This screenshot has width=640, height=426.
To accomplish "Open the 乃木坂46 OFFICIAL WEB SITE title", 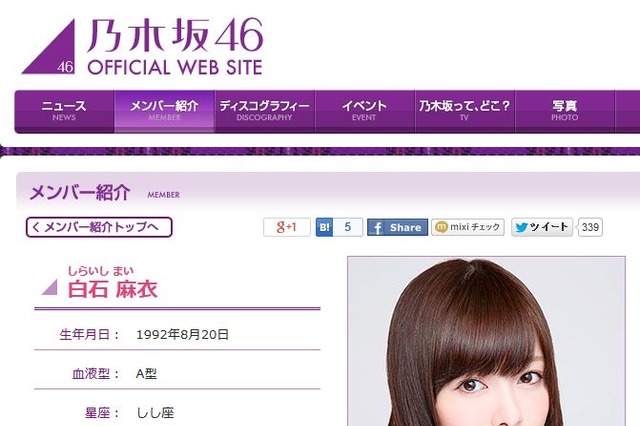I will click(x=175, y=47).
